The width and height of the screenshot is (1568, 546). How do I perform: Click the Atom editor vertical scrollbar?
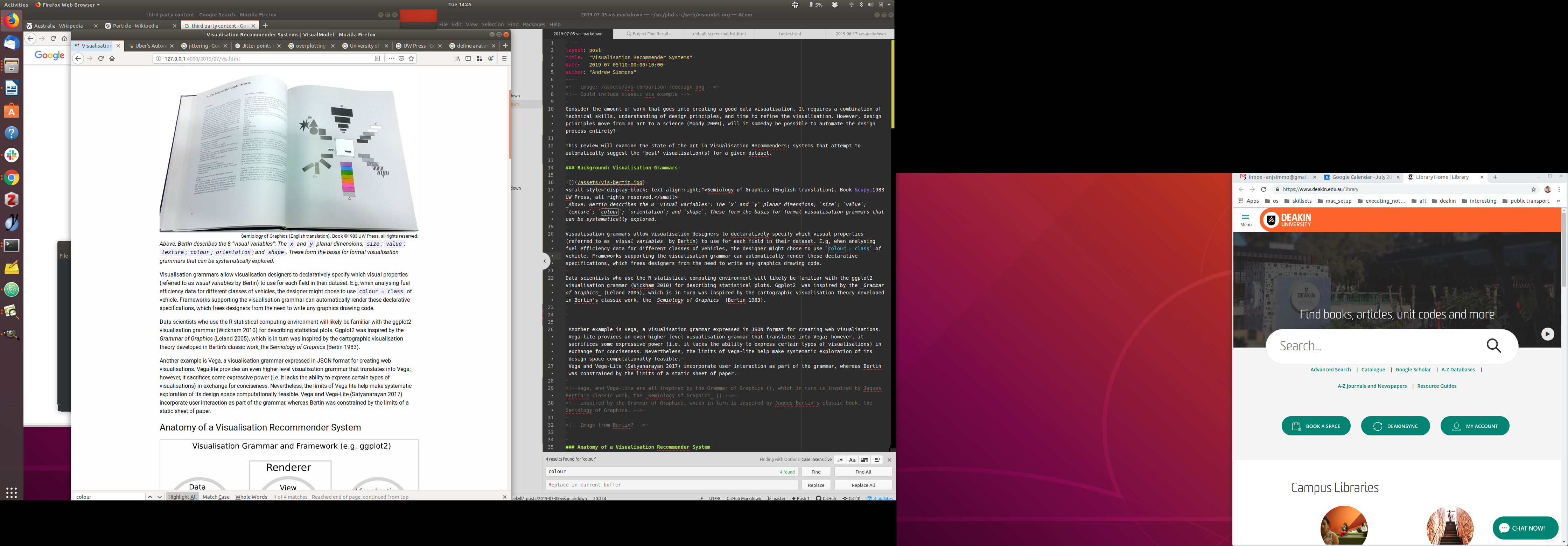[892, 84]
